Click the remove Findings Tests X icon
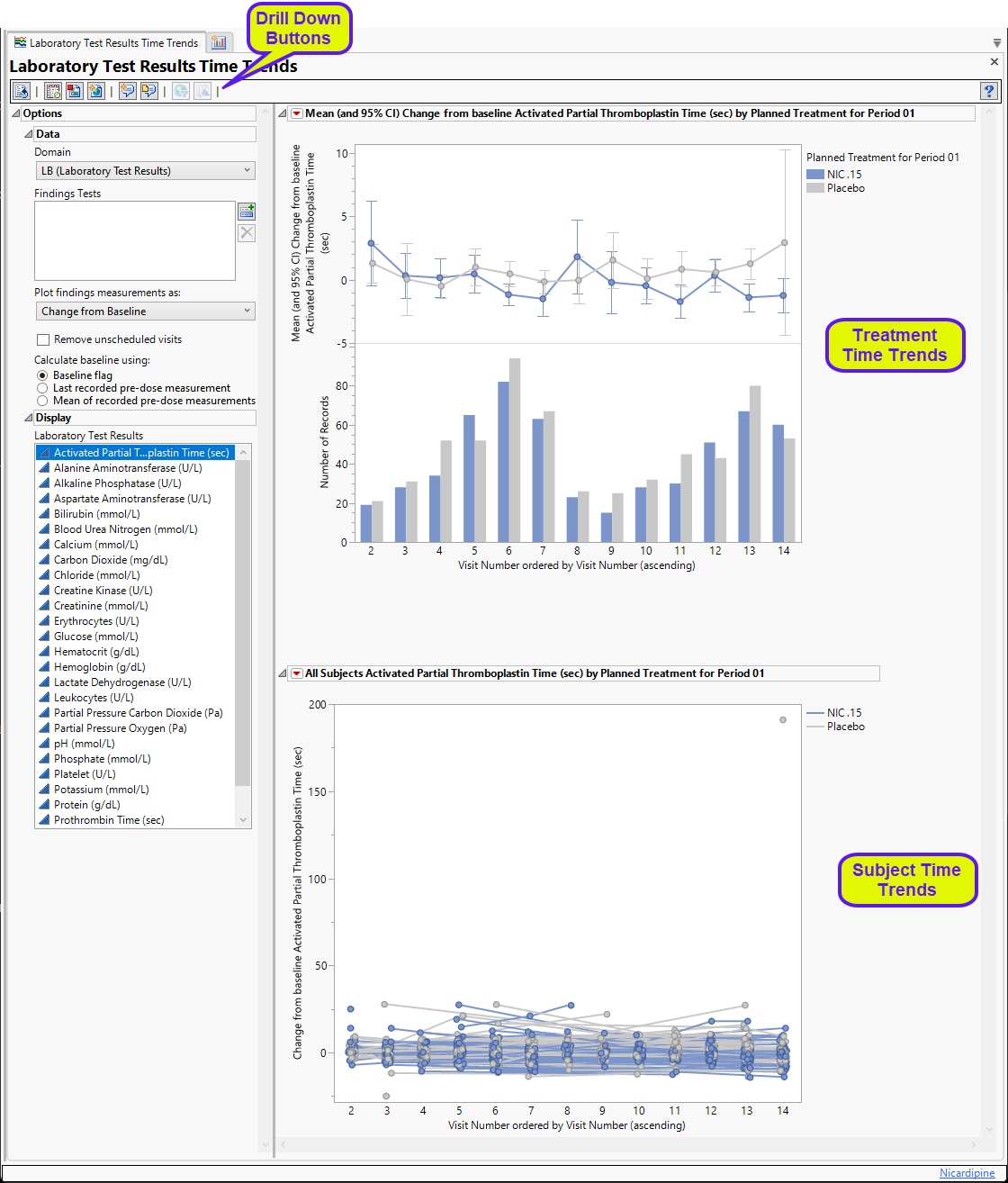The width and height of the screenshot is (1008, 1183). coord(246,233)
